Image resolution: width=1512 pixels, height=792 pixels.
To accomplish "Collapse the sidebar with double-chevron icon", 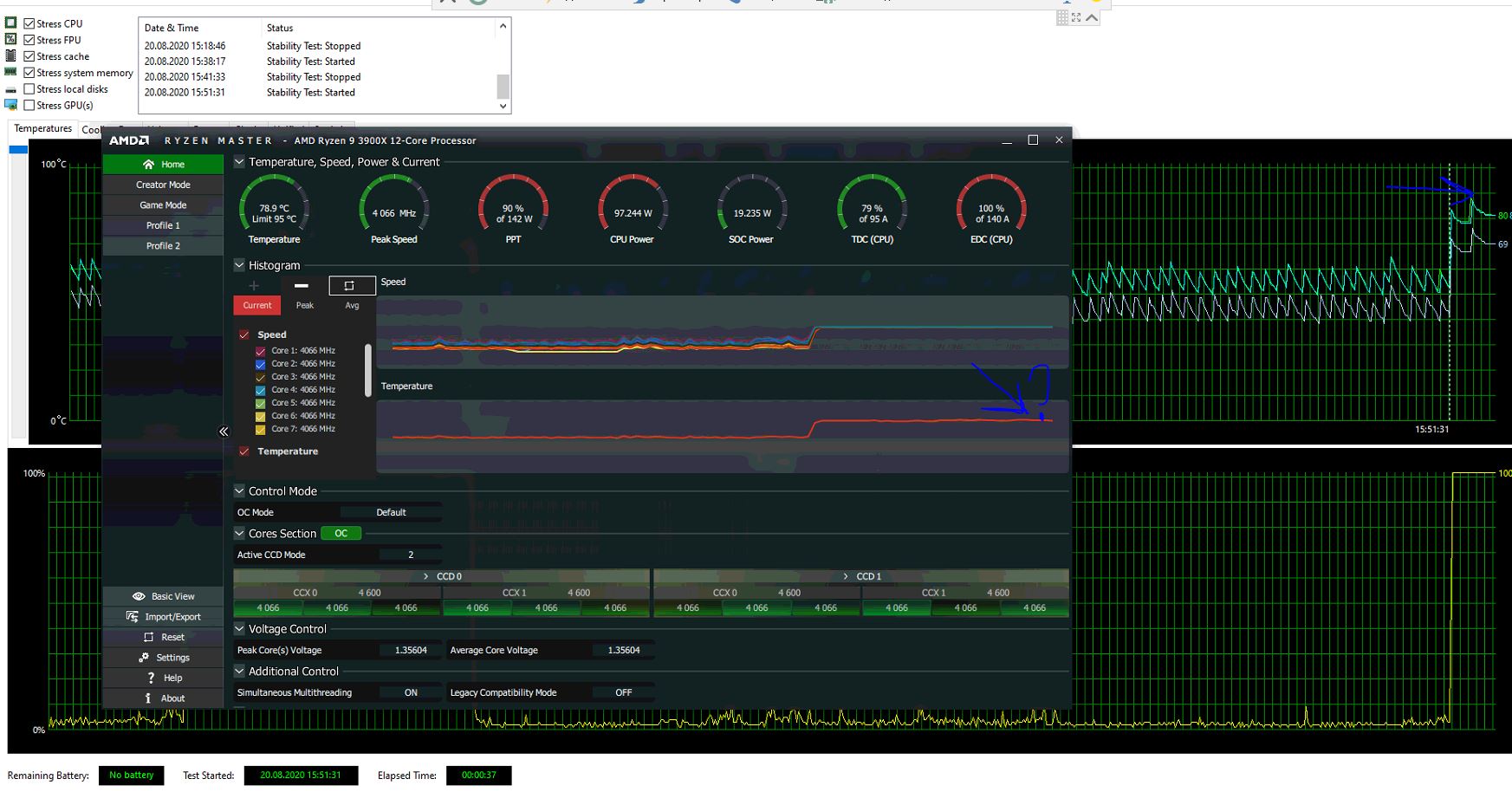I will tap(224, 431).
